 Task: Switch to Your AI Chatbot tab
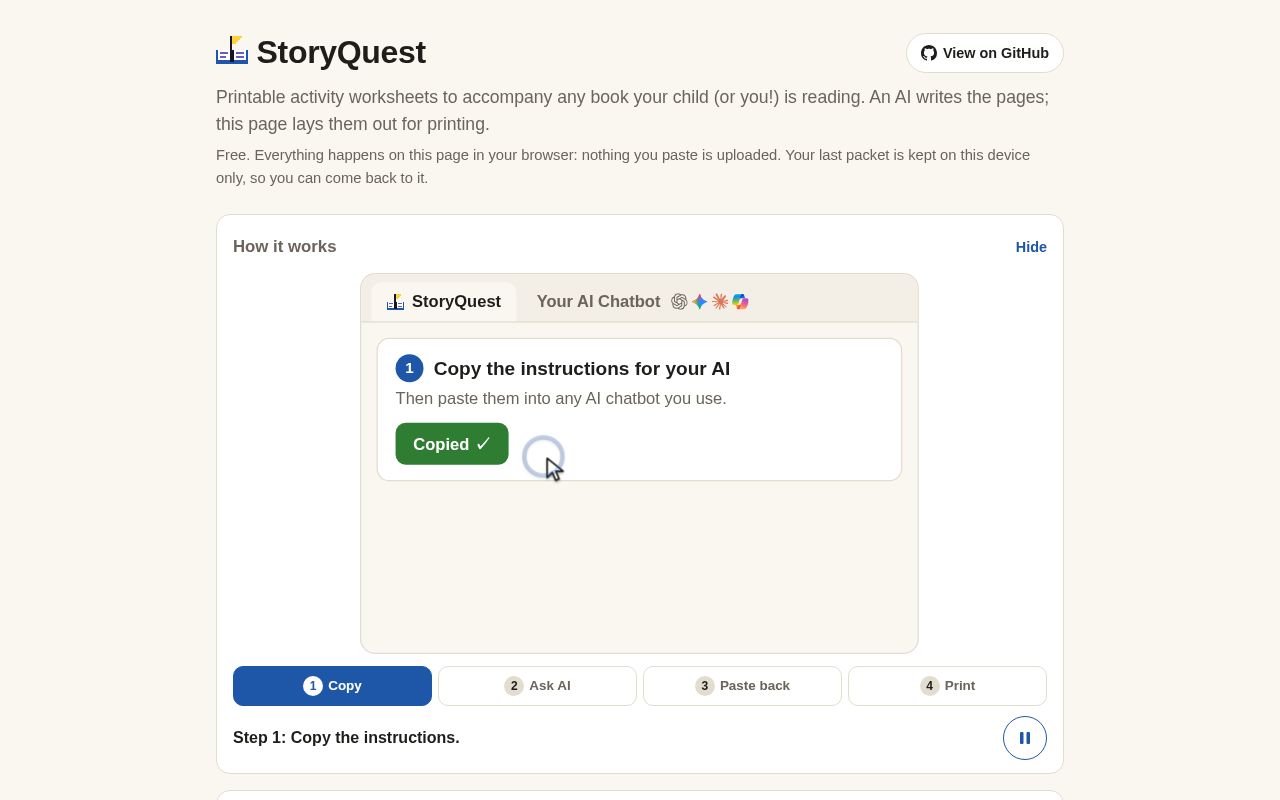643,302
